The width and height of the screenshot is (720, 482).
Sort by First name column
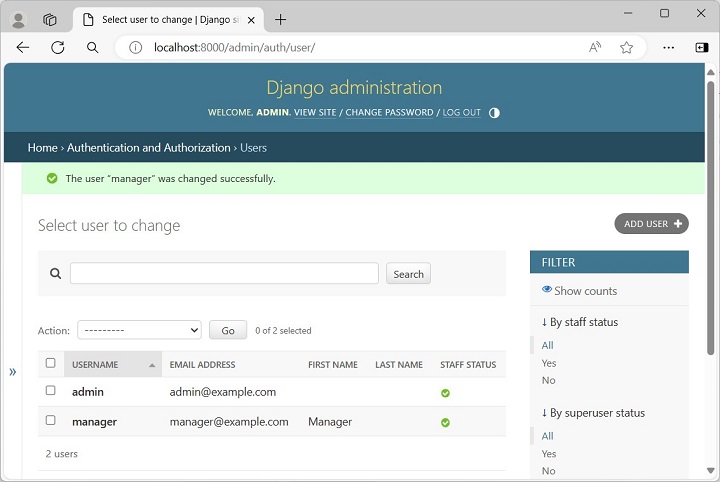332,364
